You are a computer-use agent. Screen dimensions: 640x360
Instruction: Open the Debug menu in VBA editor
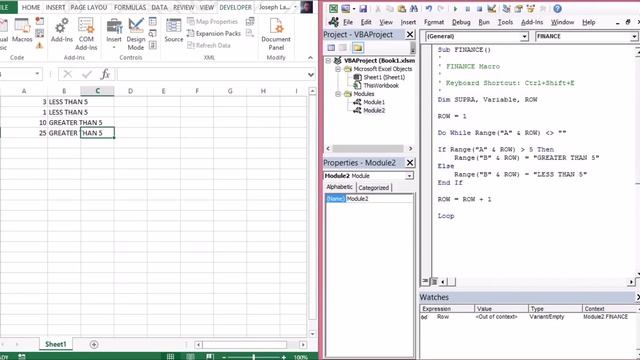pos(461,22)
